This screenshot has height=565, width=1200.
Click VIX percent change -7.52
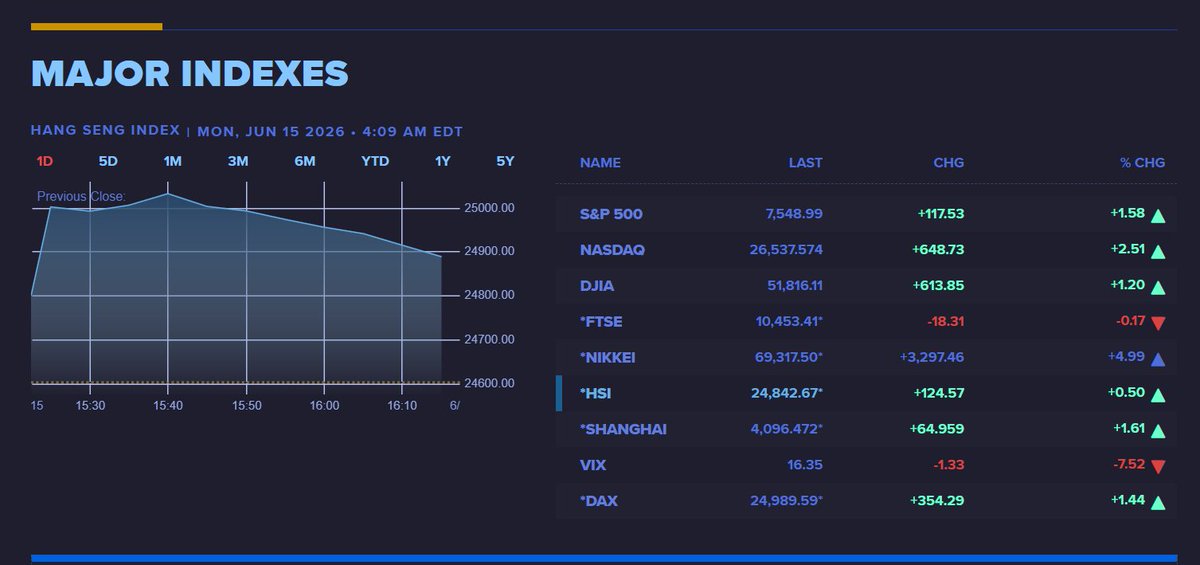tap(1129, 466)
